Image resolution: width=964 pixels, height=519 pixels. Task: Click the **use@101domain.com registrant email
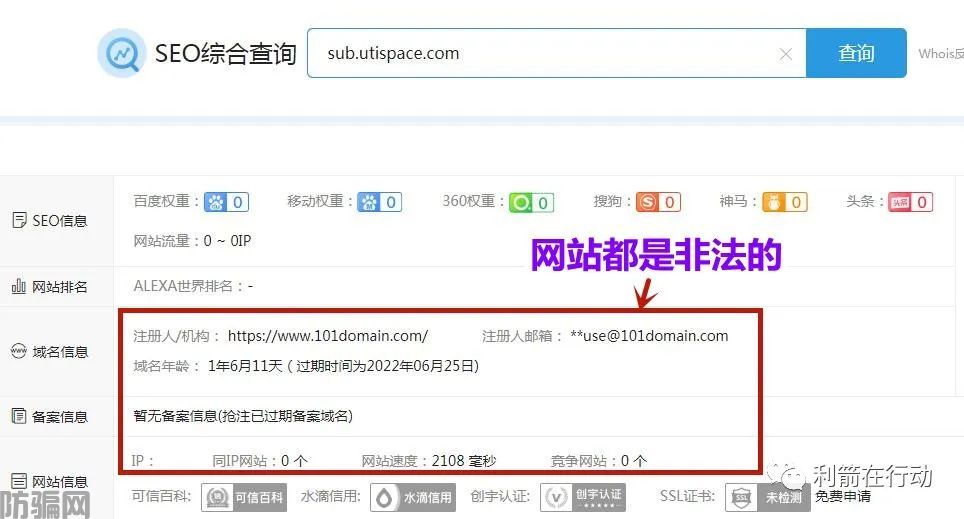(x=649, y=336)
